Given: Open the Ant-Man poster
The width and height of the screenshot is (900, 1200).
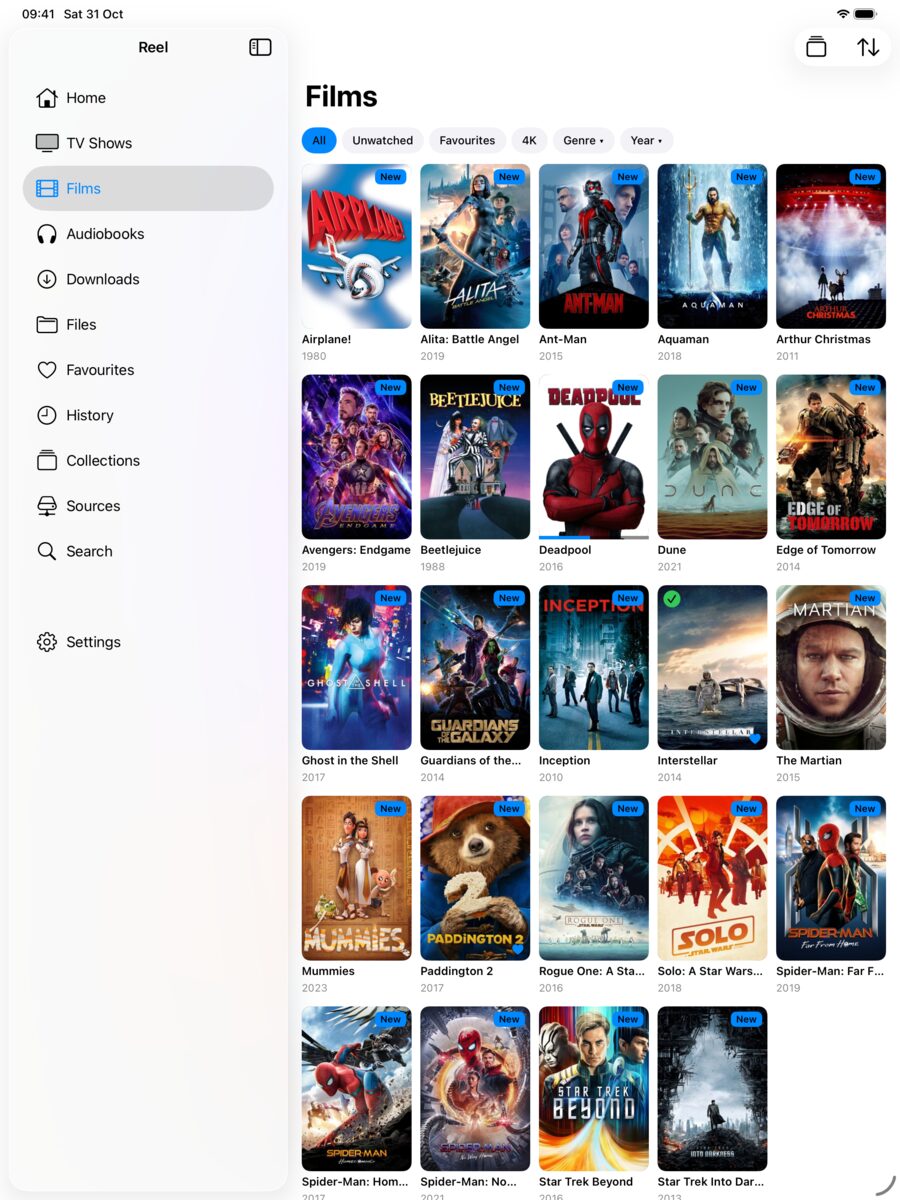Looking at the screenshot, I should 594,246.
